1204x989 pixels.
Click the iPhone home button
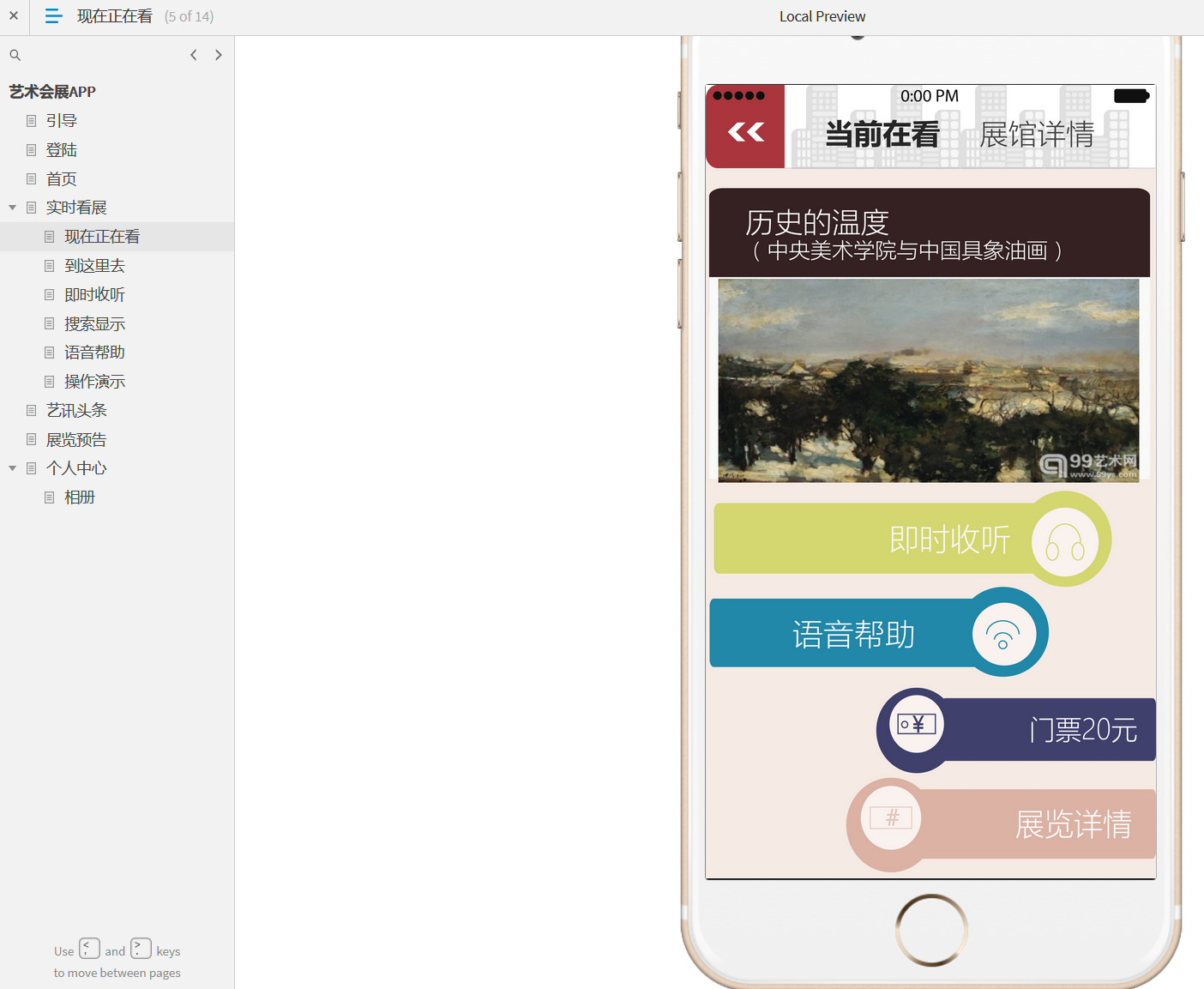click(931, 930)
